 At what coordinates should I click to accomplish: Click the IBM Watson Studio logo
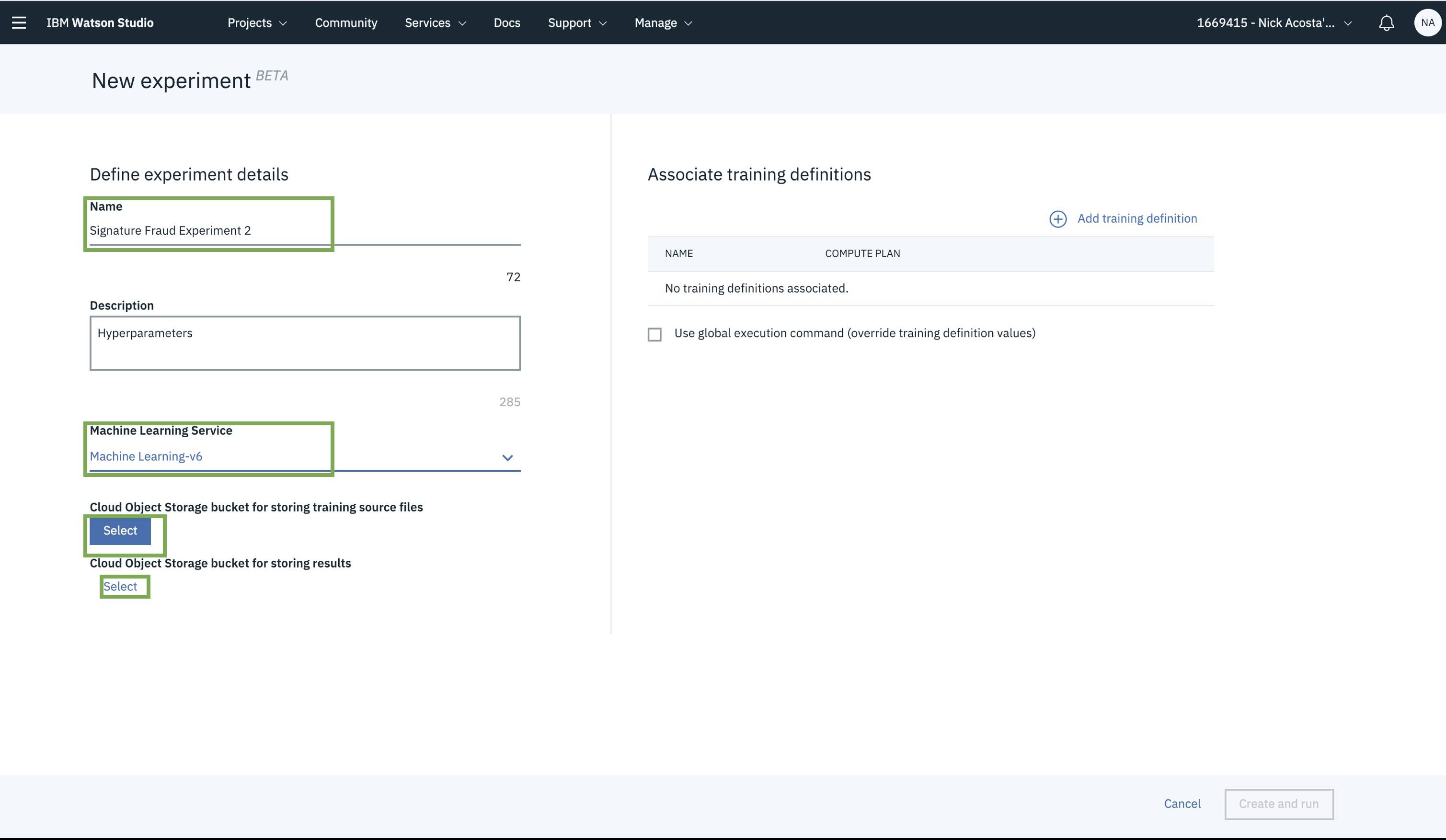click(x=100, y=23)
